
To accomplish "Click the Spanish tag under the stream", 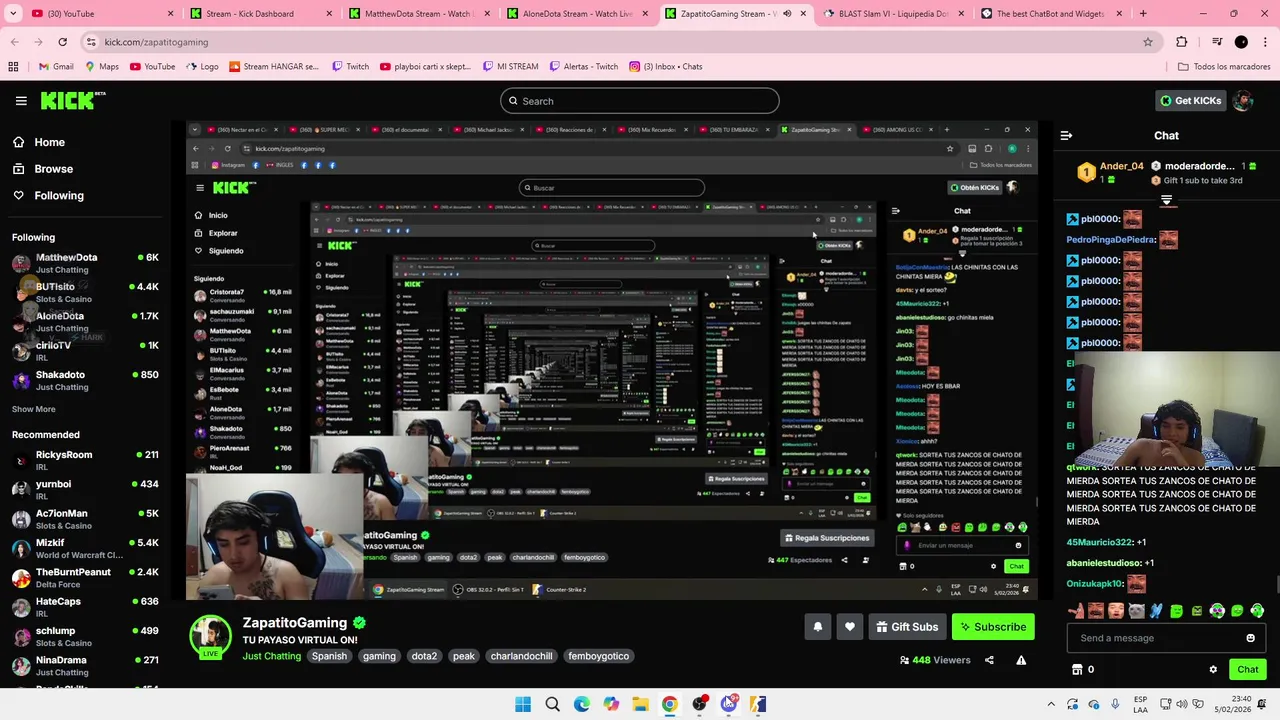I will (x=329, y=656).
